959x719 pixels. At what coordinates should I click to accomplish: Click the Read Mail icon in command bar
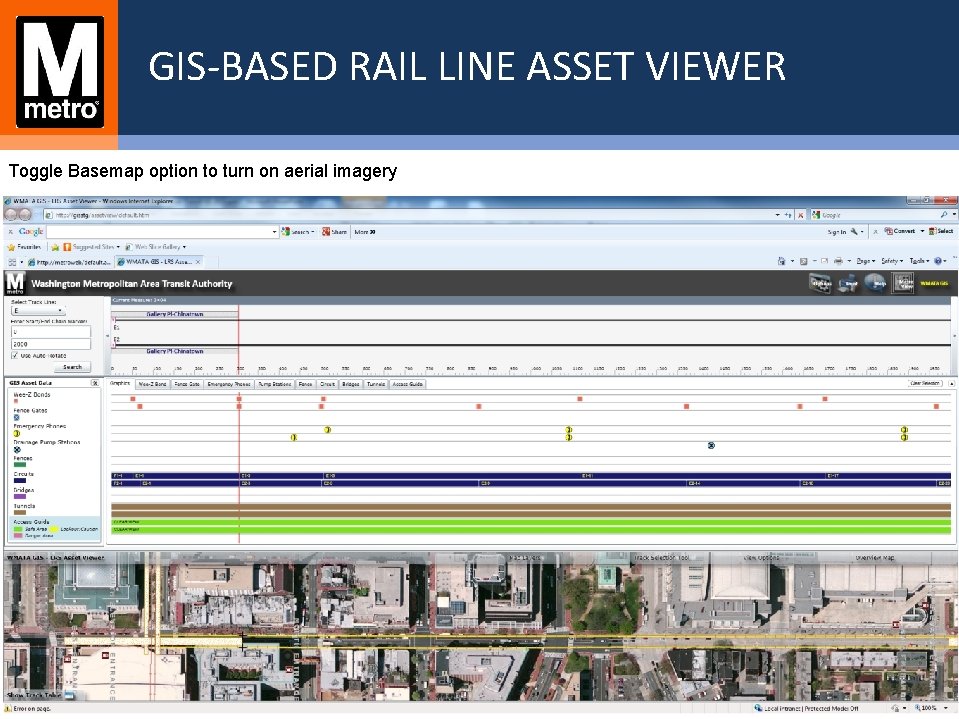[824, 261]
